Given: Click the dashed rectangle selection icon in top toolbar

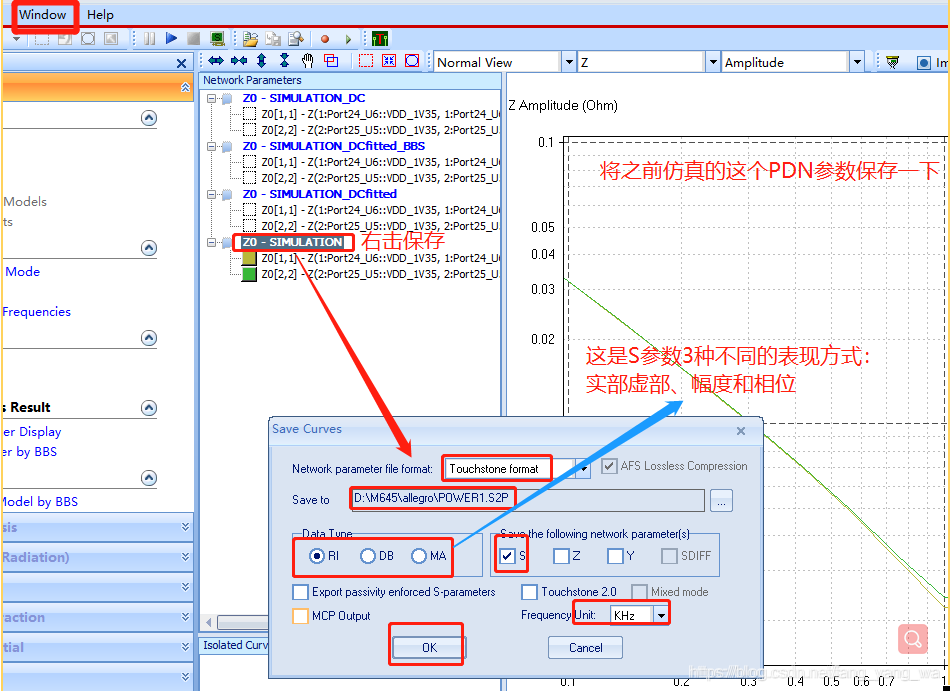Looking at the screenshot, I should (42, 39).
